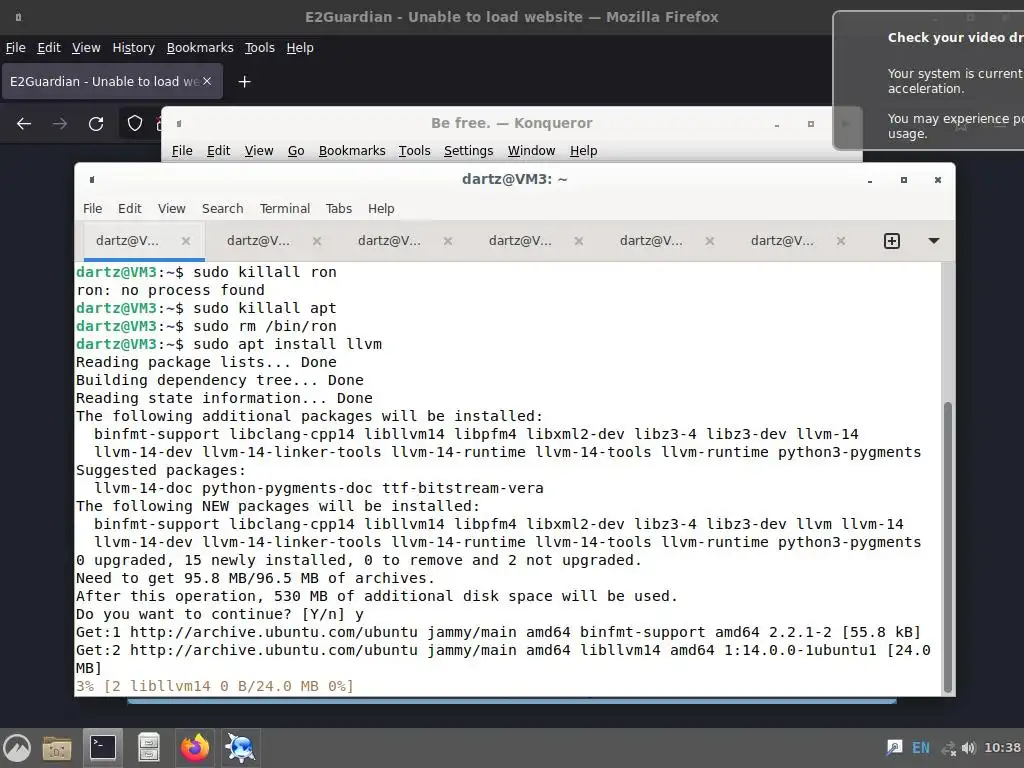Viewport: 1024px width, 768px height.
Task: Close the E2Guardian Firefox tab
Action: click(207, 81)
